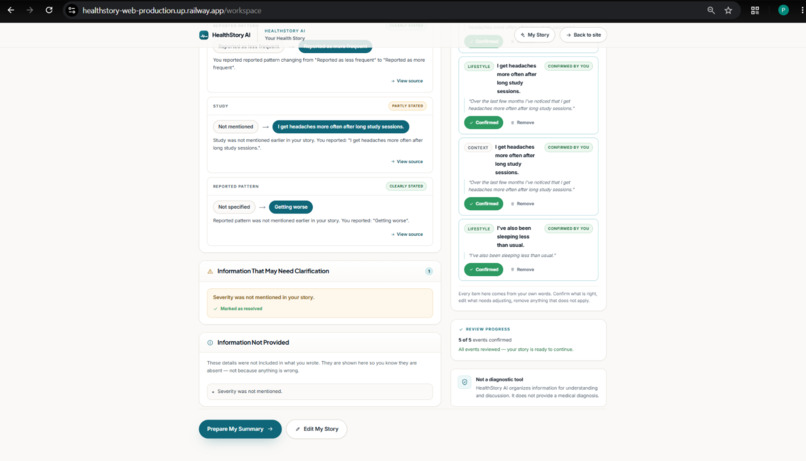
Task: Click the shield icon beside Not a diagnostic tool
Action: click(x=465, y=382)
